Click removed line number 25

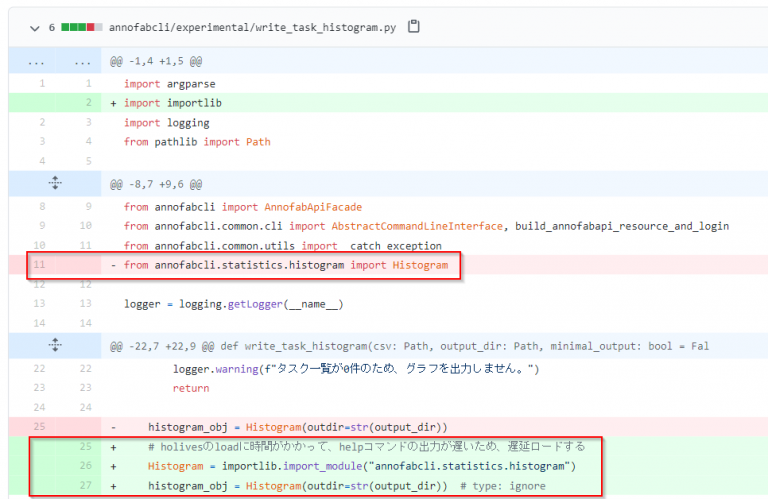click(39, 427)
